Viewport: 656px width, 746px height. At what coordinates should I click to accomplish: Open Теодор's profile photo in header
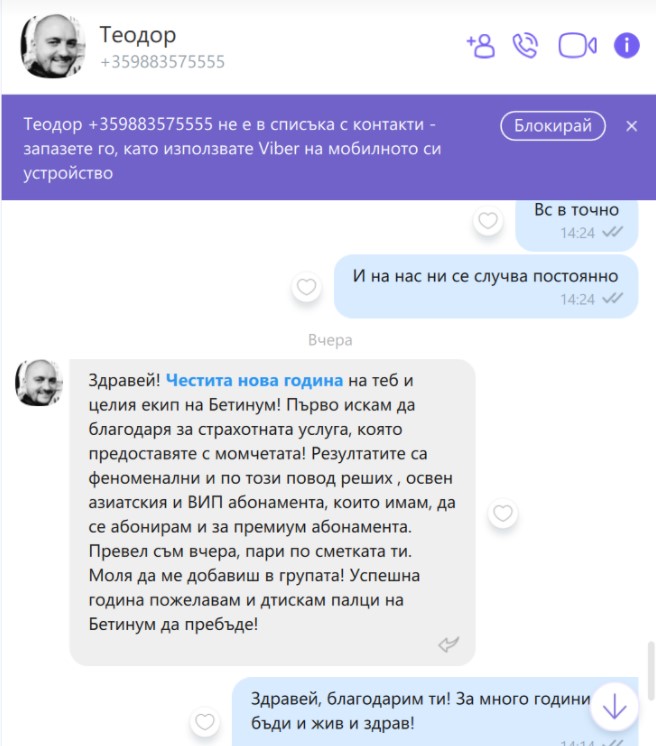pos(53,46)
